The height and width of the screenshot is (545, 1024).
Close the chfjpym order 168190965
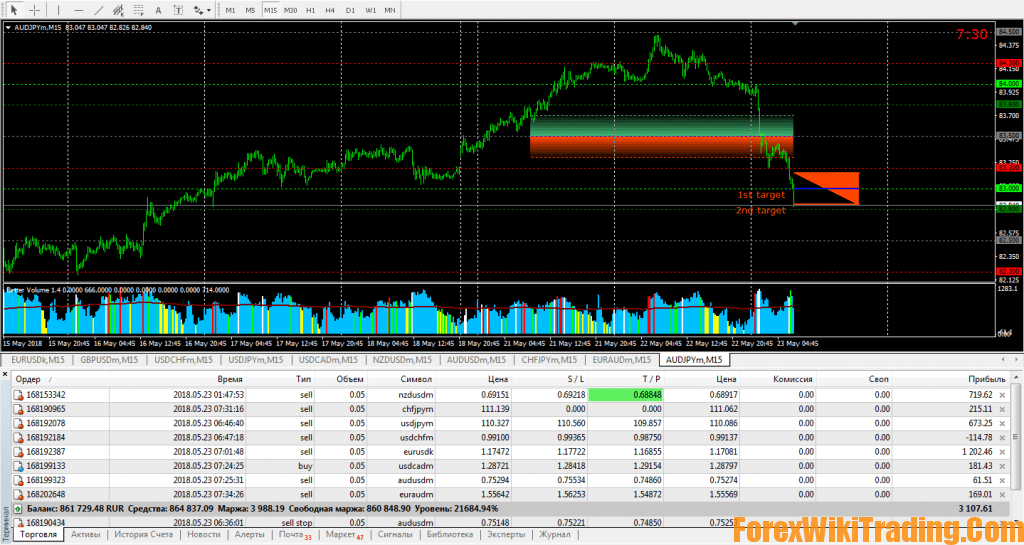(x=1002, y=409)
